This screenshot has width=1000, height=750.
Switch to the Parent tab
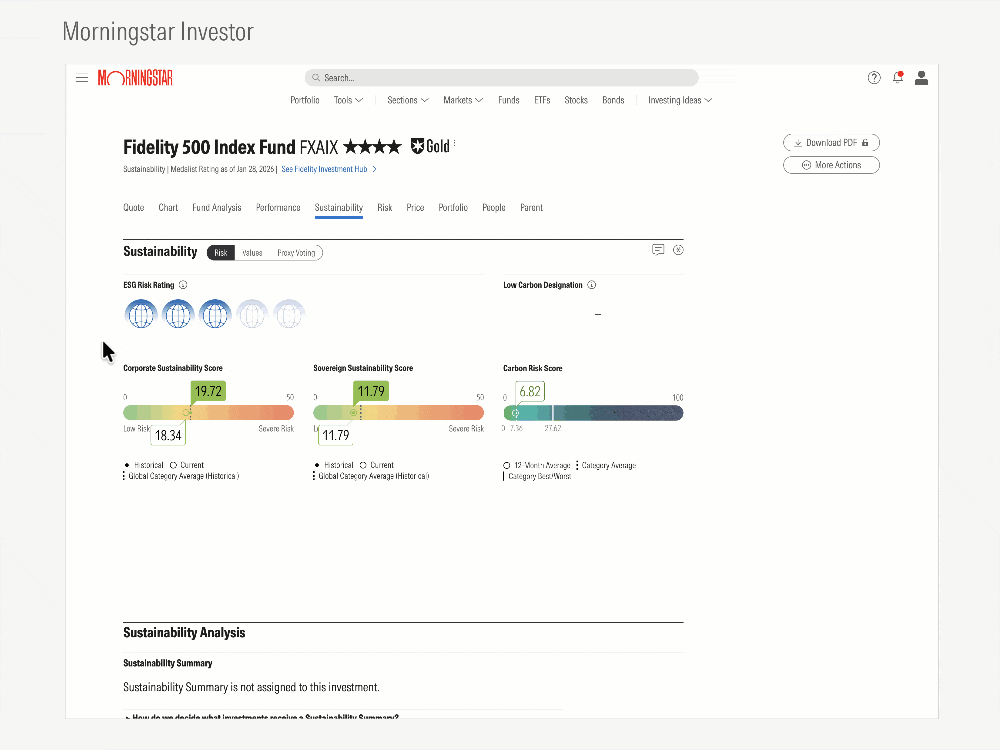(x=531, y=207)
